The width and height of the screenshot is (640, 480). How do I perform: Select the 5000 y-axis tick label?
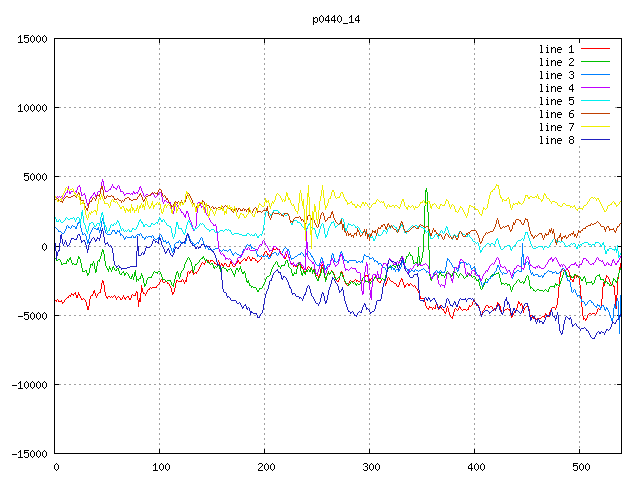[x=34, y=177]
